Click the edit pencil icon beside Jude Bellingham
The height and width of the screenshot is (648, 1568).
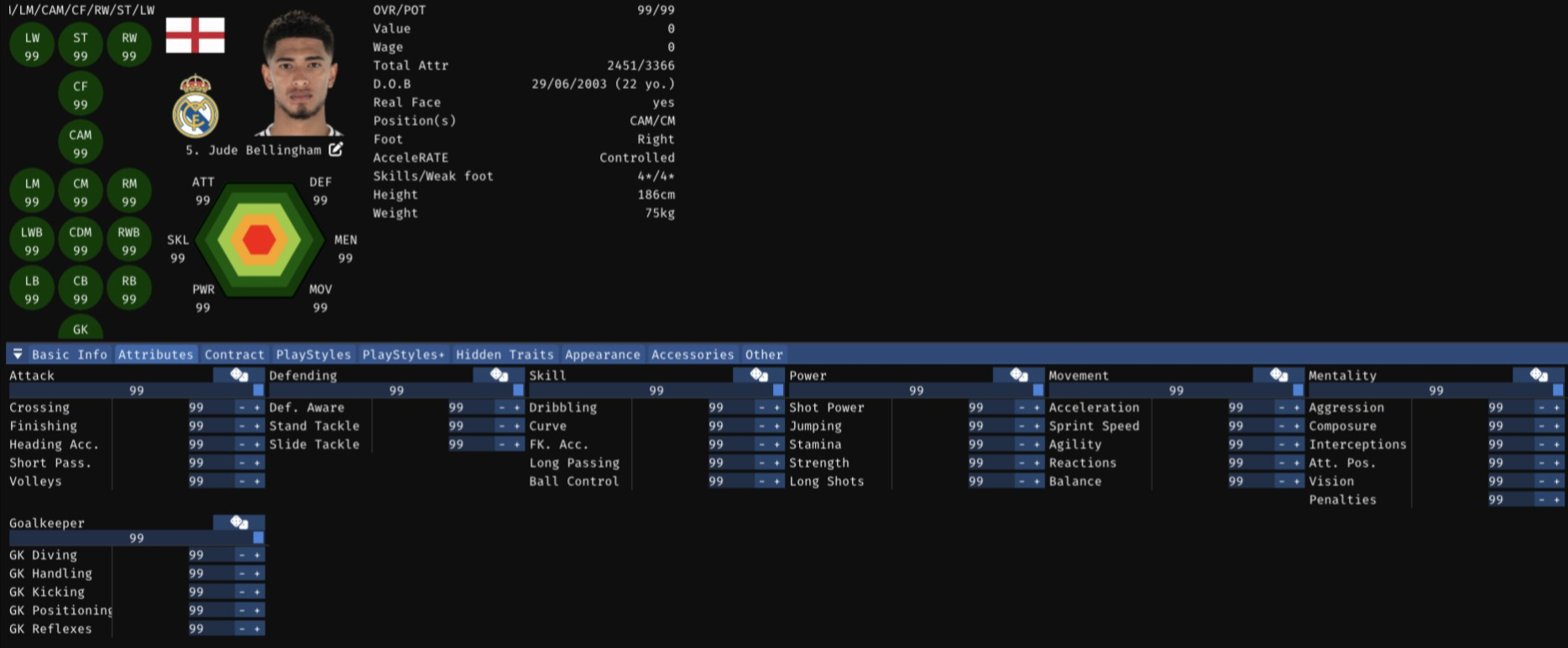(336, 149)
